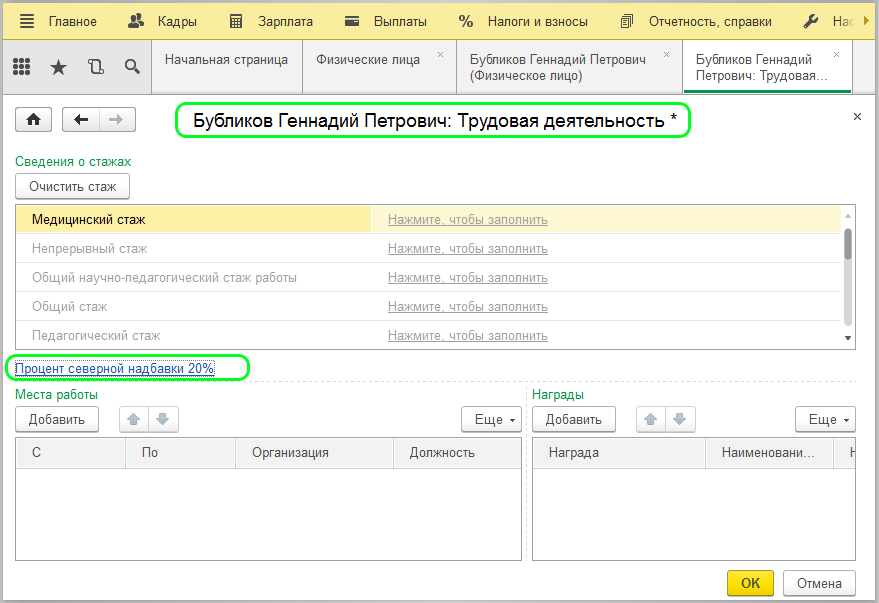Switch to Начальная страница tab

click(x=226, y=60)
